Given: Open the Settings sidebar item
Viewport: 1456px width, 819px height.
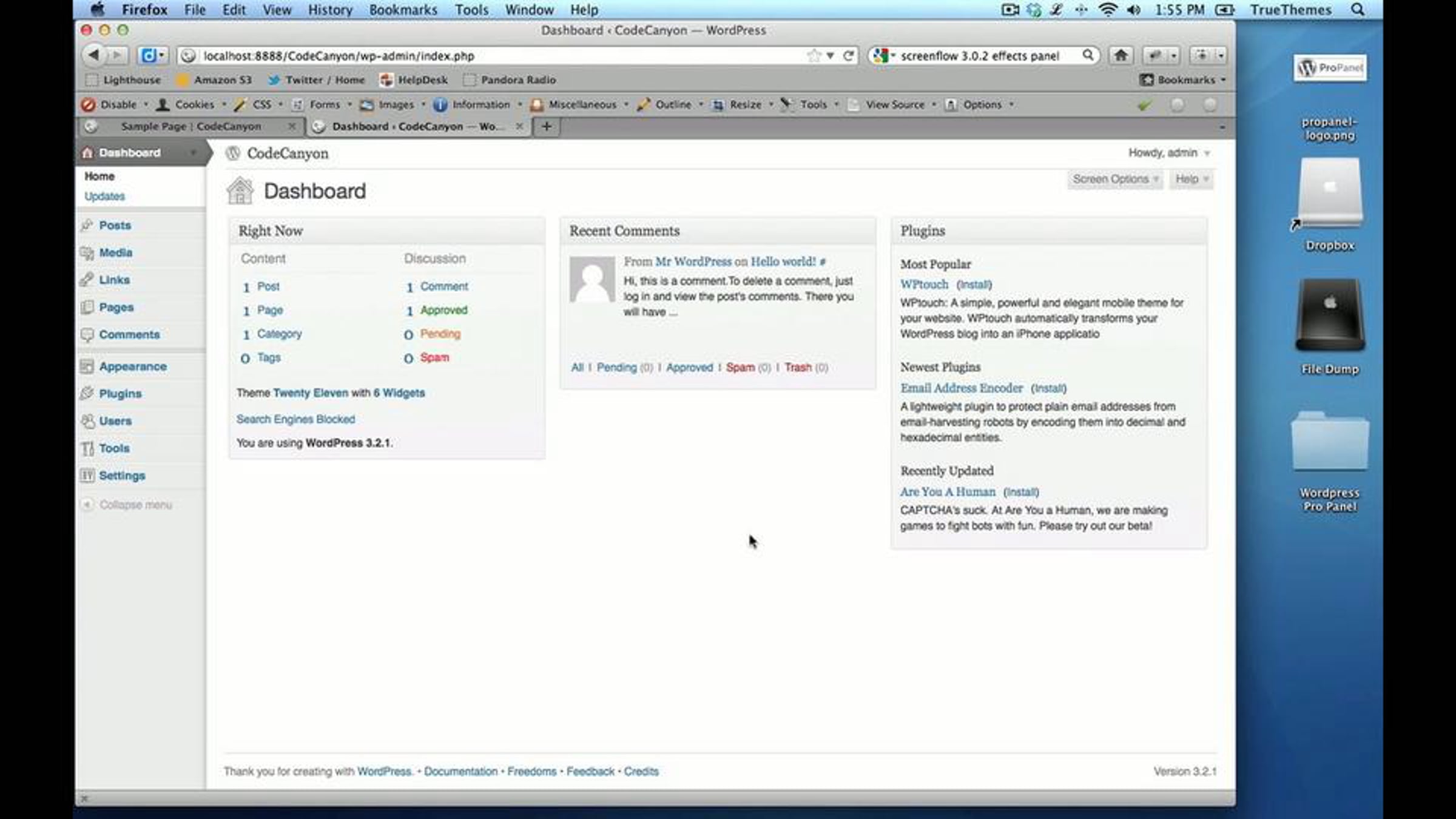Looking at the screenshot, I should tap(122, 476).
